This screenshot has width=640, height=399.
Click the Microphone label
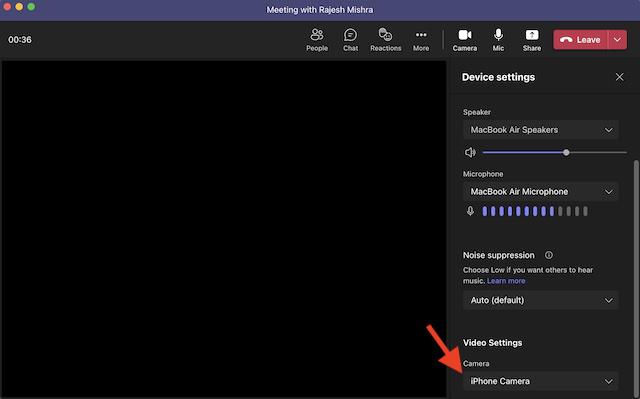483,174
